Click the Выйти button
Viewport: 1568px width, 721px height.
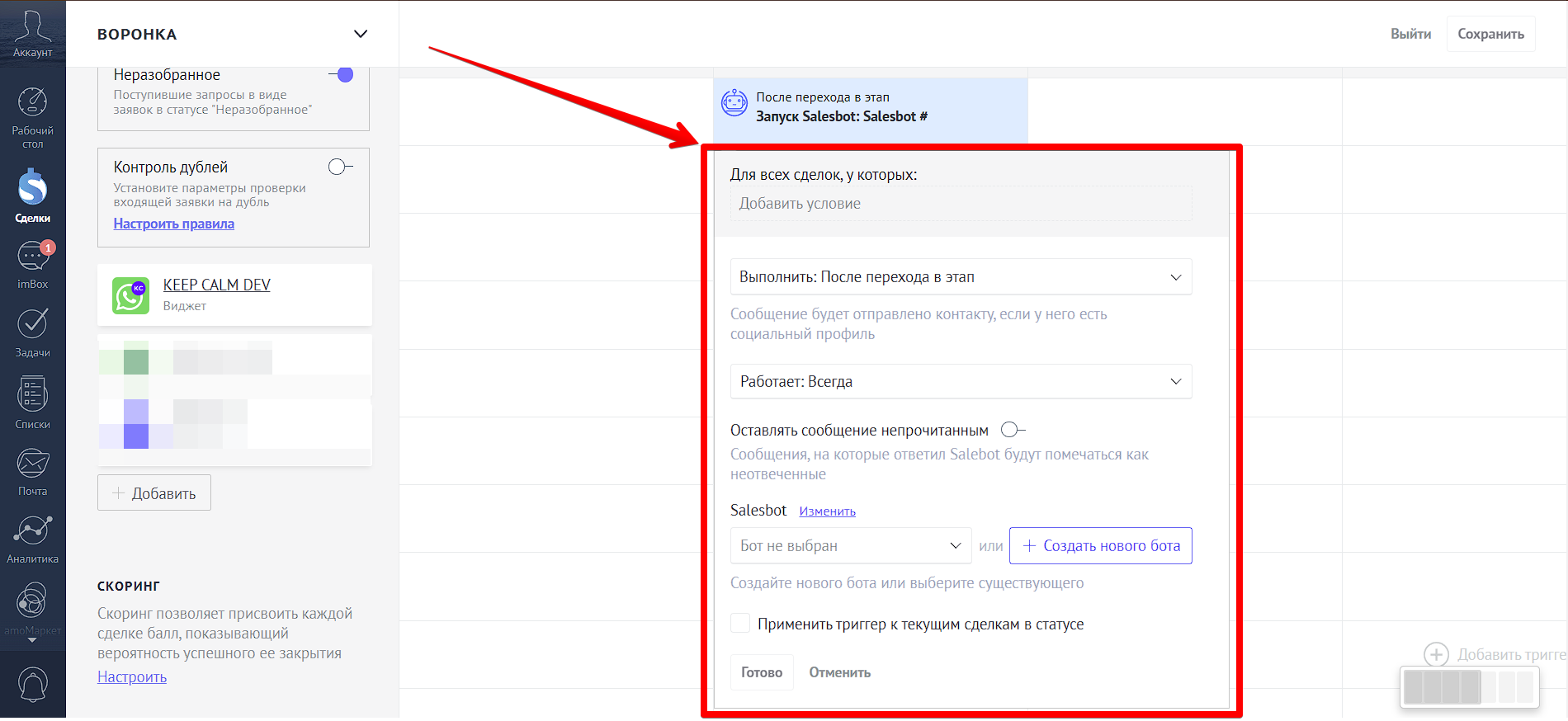[x=1410, y=34]
